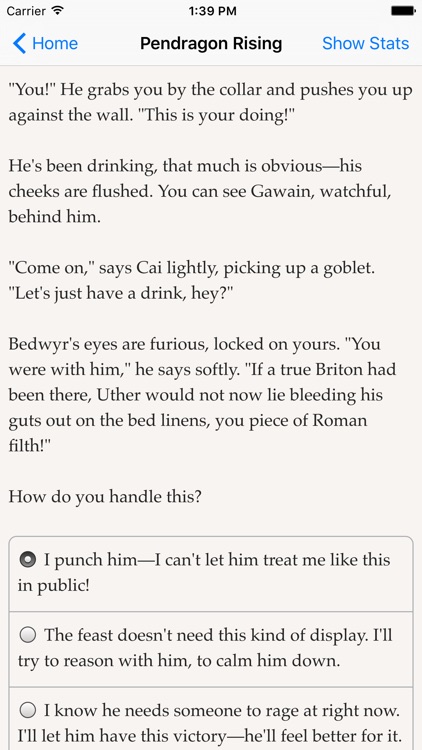Tap the paragraph beginning with 'You!'
This screenshot has width=422, height=750.
[211, 103]
